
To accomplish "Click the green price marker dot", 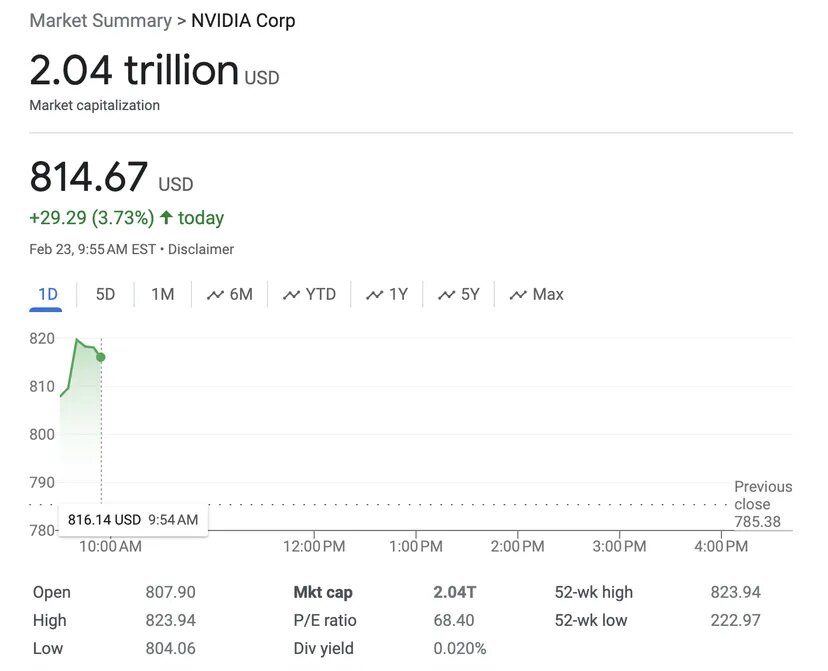I will pos(100,357).
